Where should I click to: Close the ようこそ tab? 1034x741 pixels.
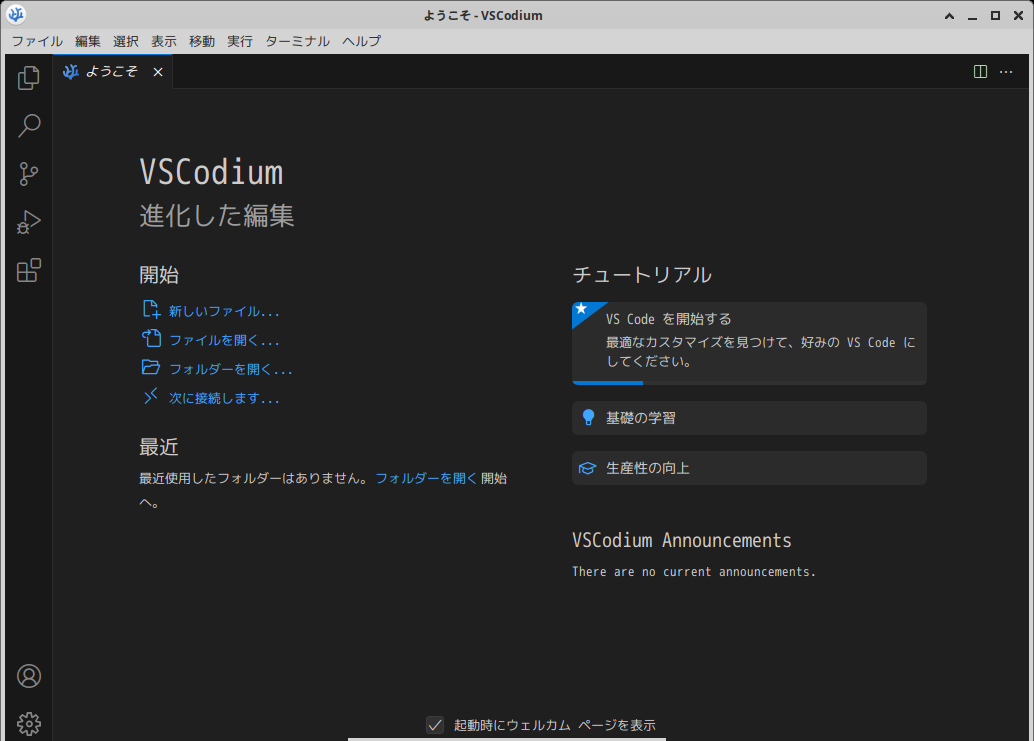click(158, 72)
